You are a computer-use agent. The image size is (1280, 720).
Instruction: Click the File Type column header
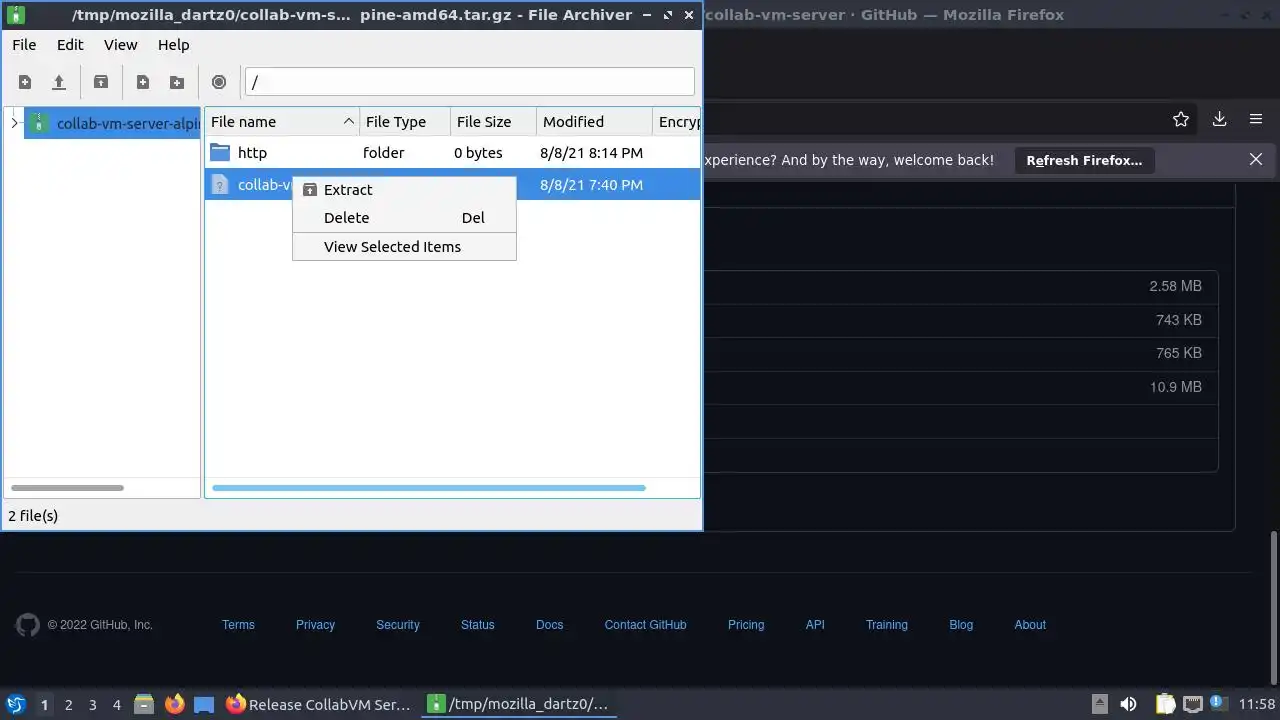tap(405, 122)
